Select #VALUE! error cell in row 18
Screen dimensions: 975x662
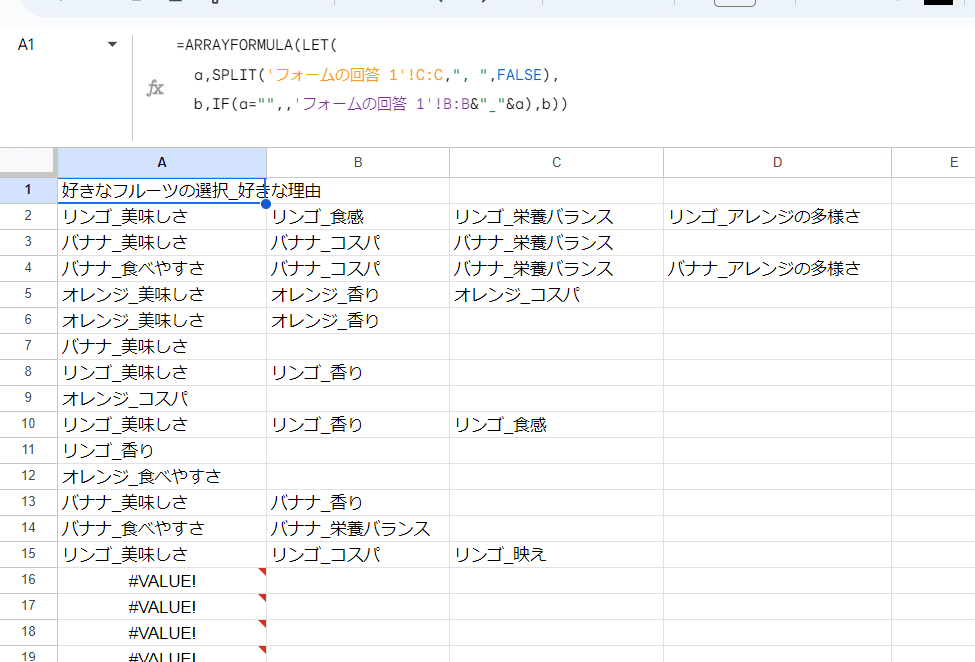click(162, 633)
